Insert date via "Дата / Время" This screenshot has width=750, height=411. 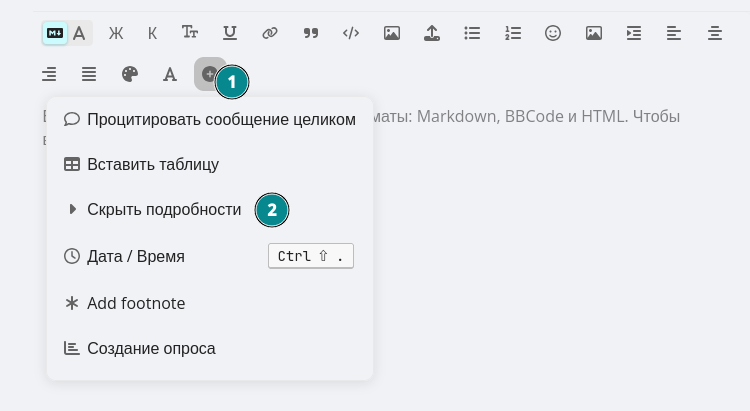[136, 256]
